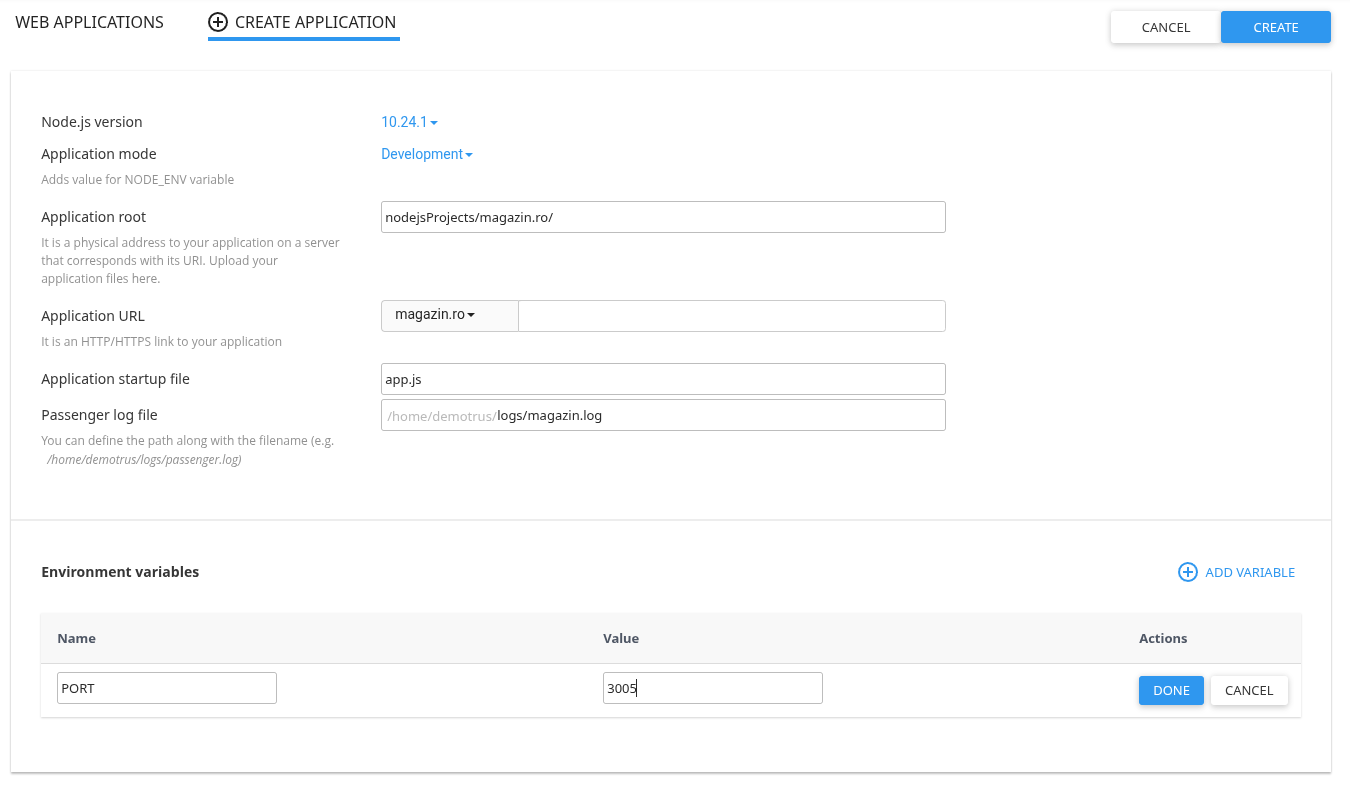The height and width of the screenshot is (786, 1350).
Task: Click the Passenger log file field
Action: (663, 415)
